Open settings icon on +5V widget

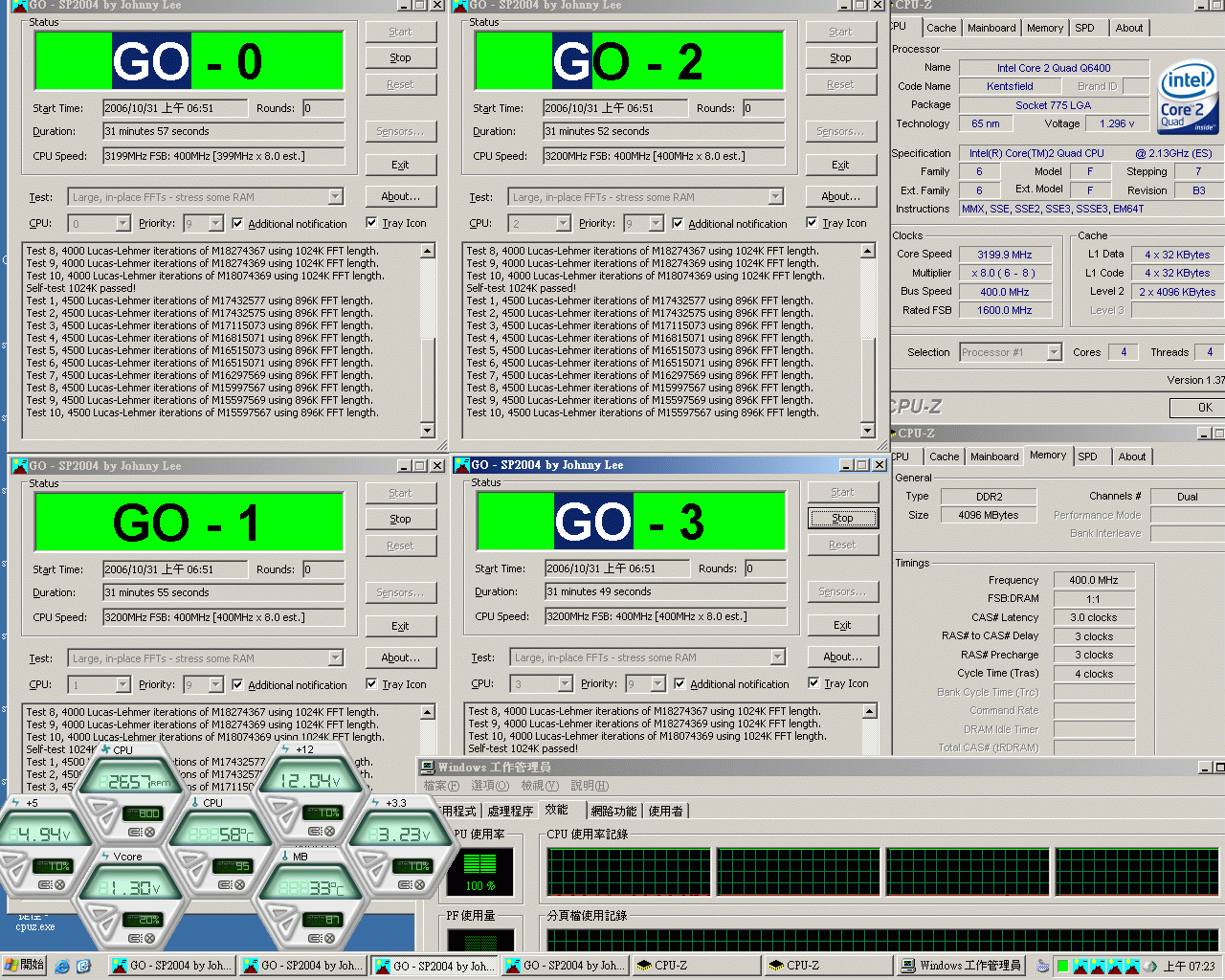click(x=45, y=884)
